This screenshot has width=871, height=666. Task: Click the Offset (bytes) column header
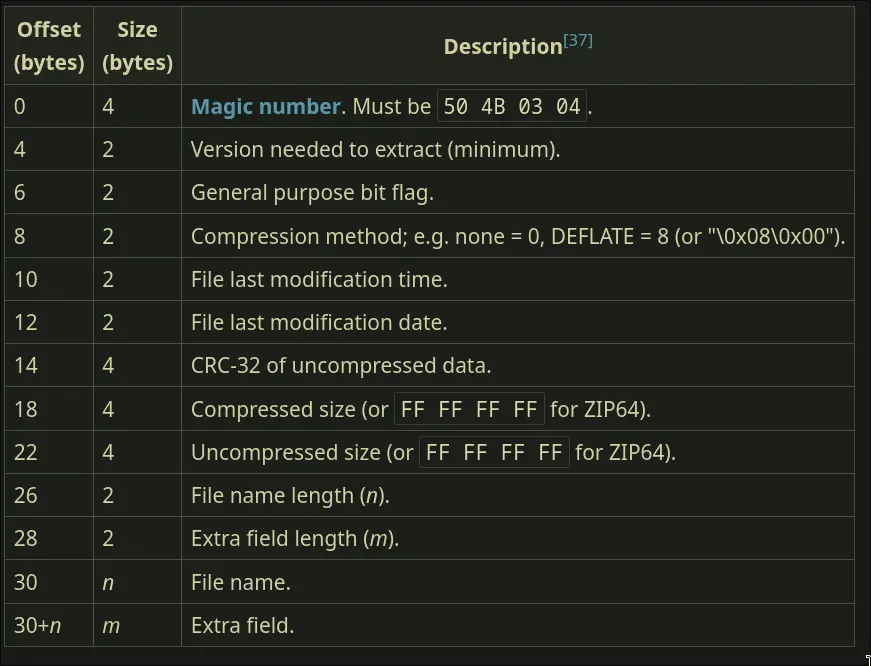(49, 46)
